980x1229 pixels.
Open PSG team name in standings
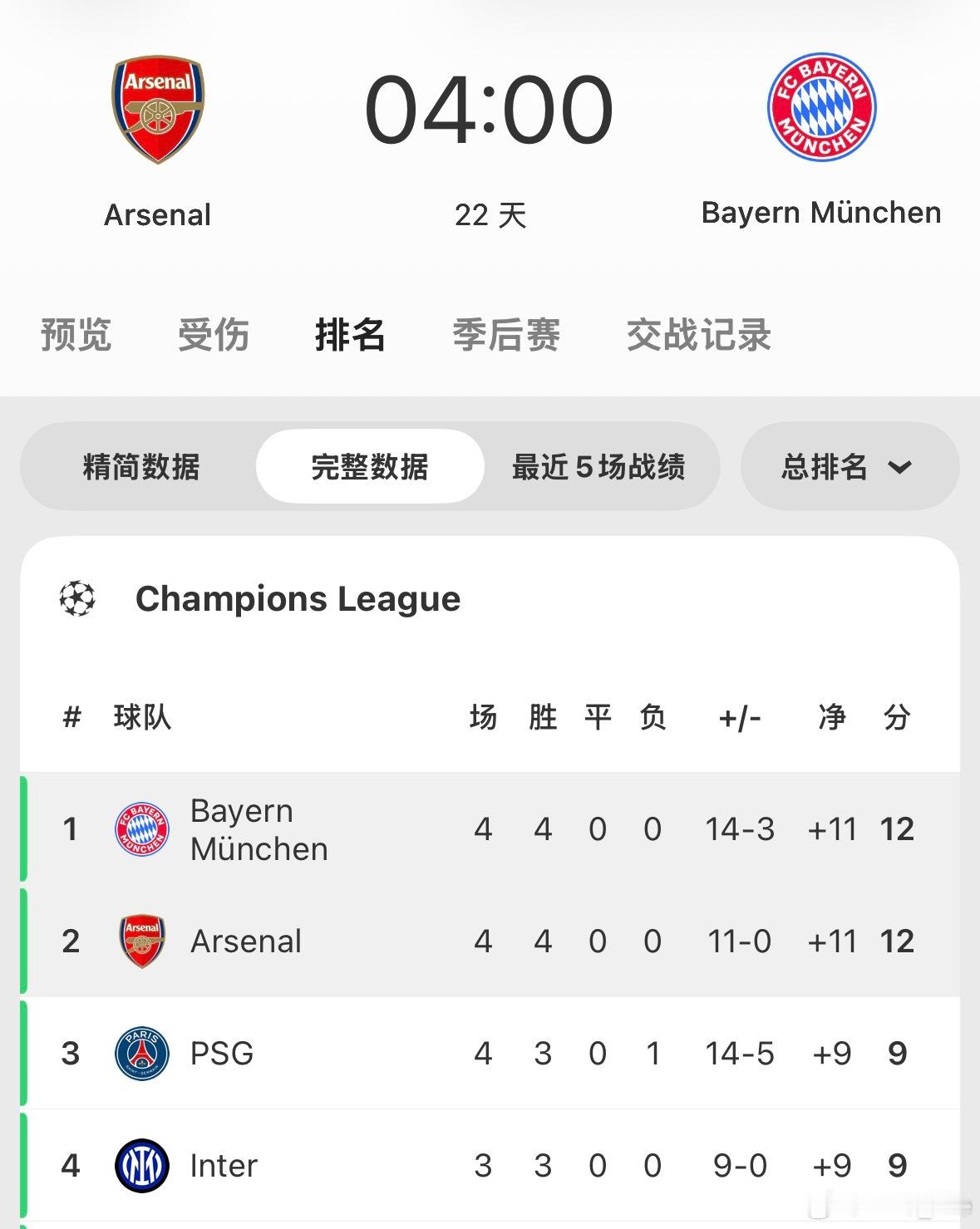click(222, 1054)
